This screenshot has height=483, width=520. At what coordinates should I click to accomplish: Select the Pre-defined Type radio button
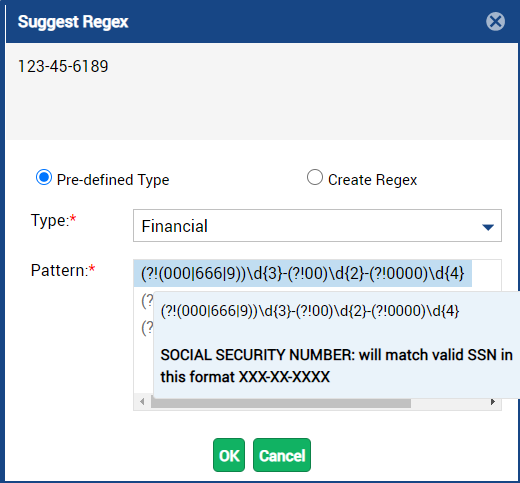(44, 177)
